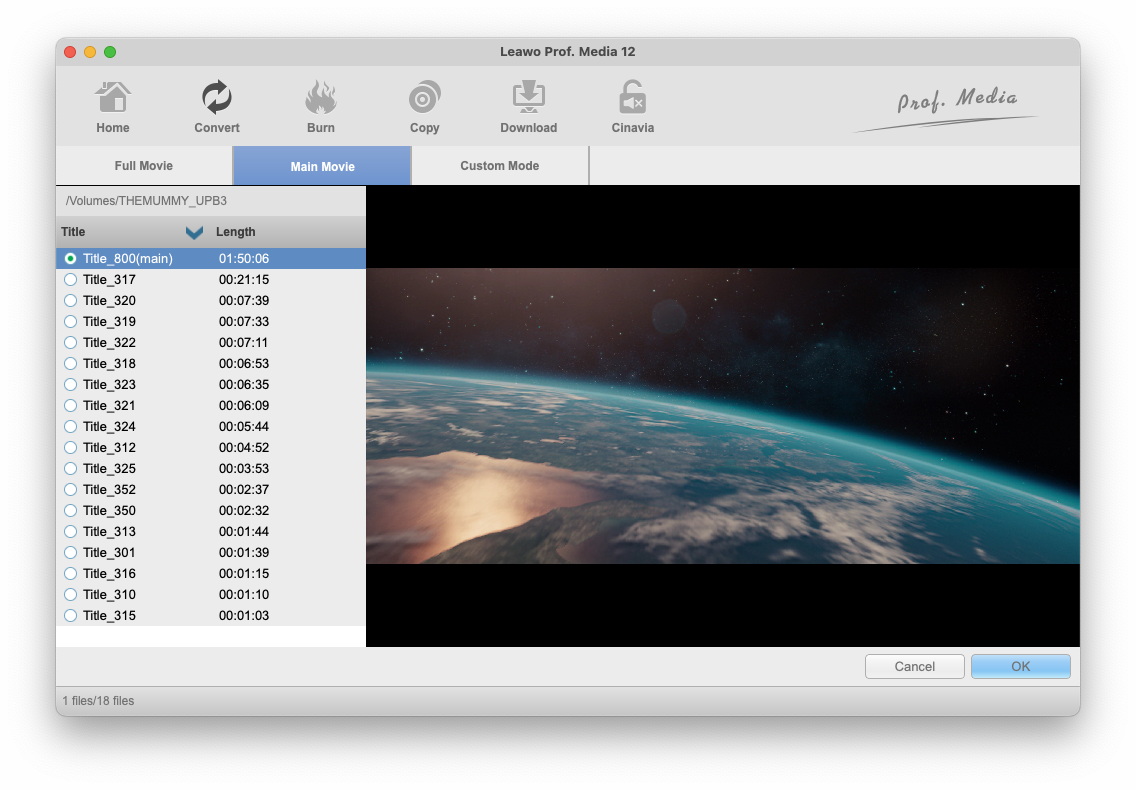1136x790 pixels.
Task: Switch to the Custom Mode tab
Action: (x=499, y=166)
